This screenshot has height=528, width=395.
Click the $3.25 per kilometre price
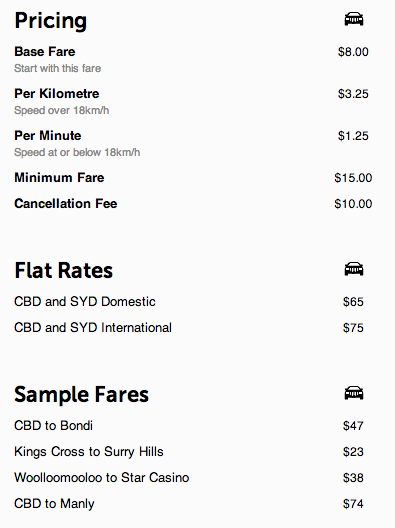(x=353, y=94)
